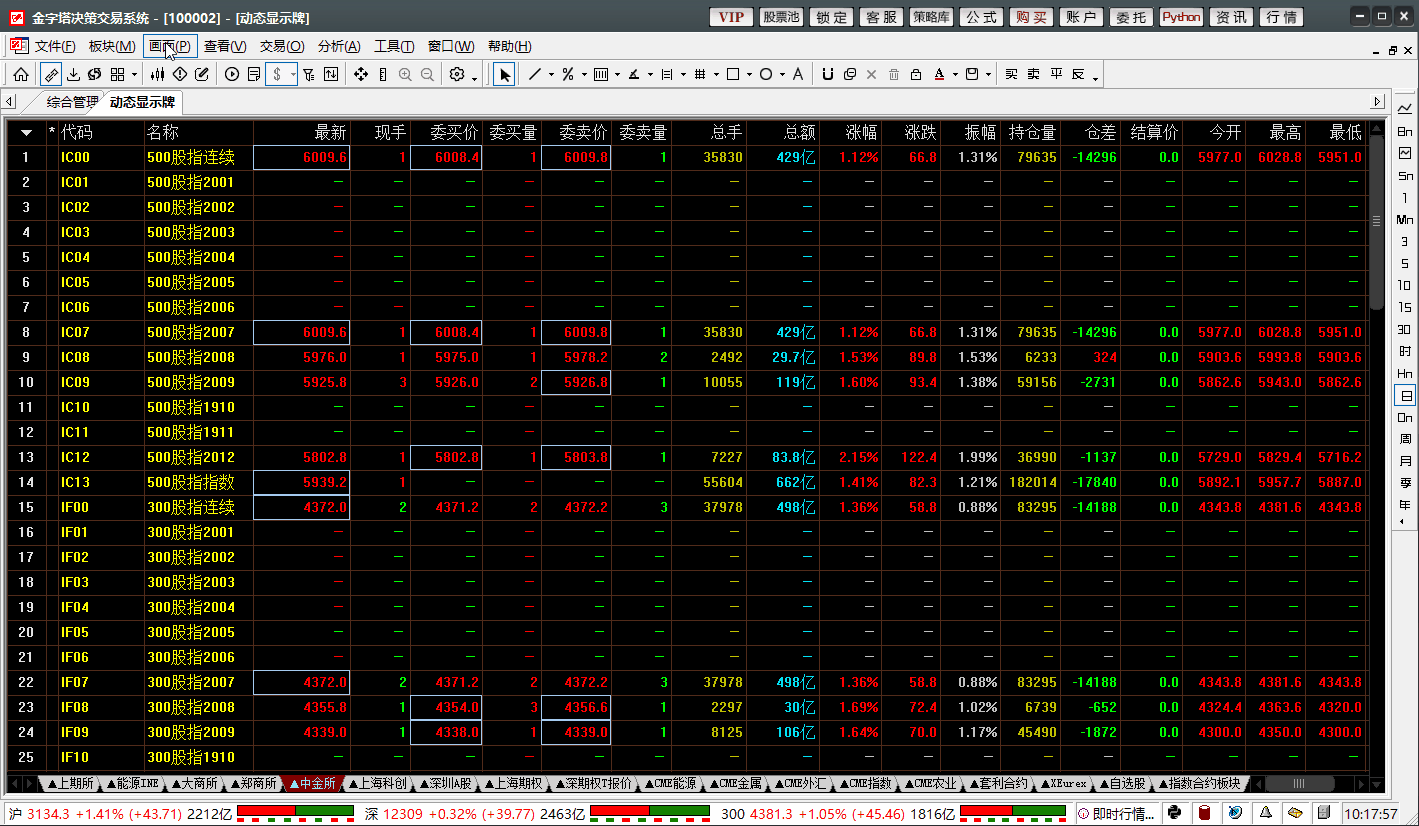Viewport: 1419px width, 826px height.
Task: Click the bell alert icon in status bar
Action: [1266, 813]
